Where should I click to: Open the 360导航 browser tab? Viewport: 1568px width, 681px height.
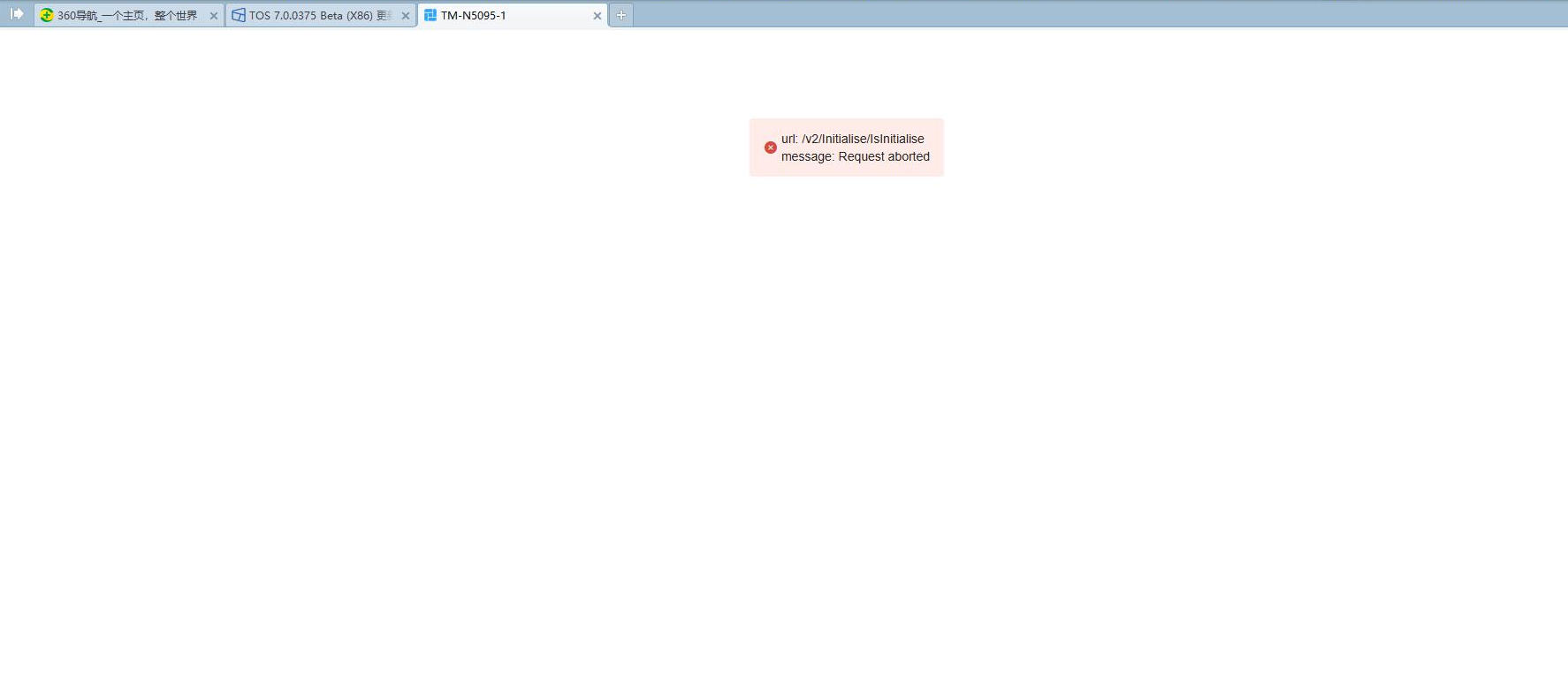pos(128,15)
